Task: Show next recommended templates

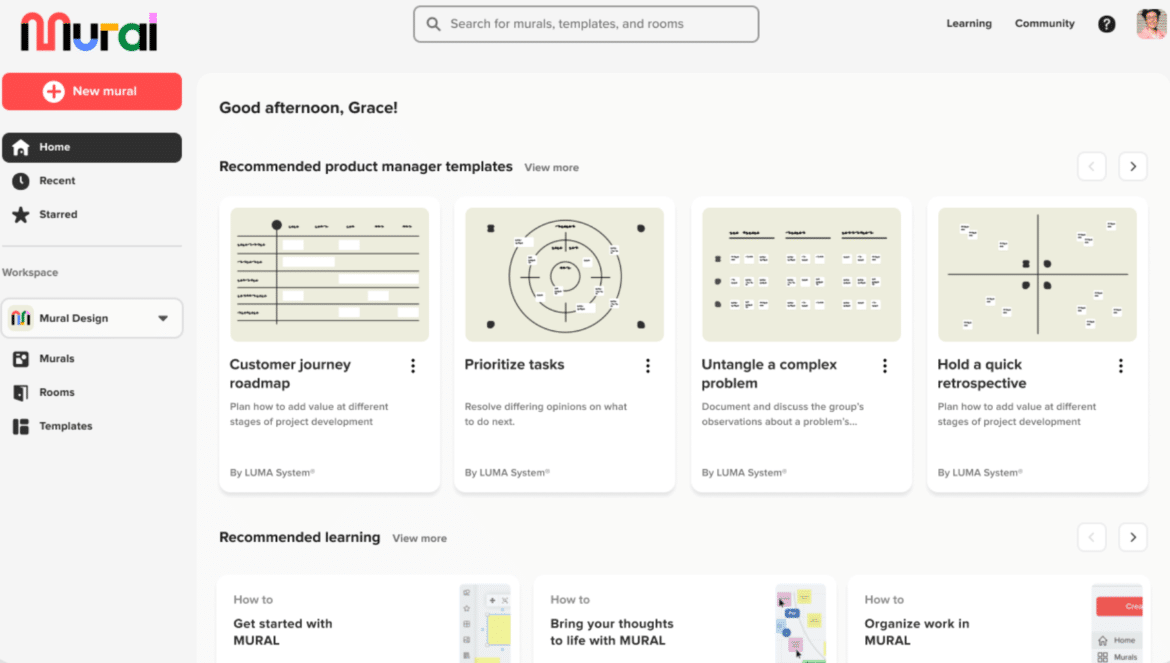Action: pyautogui.click(x=1132, y=167)
